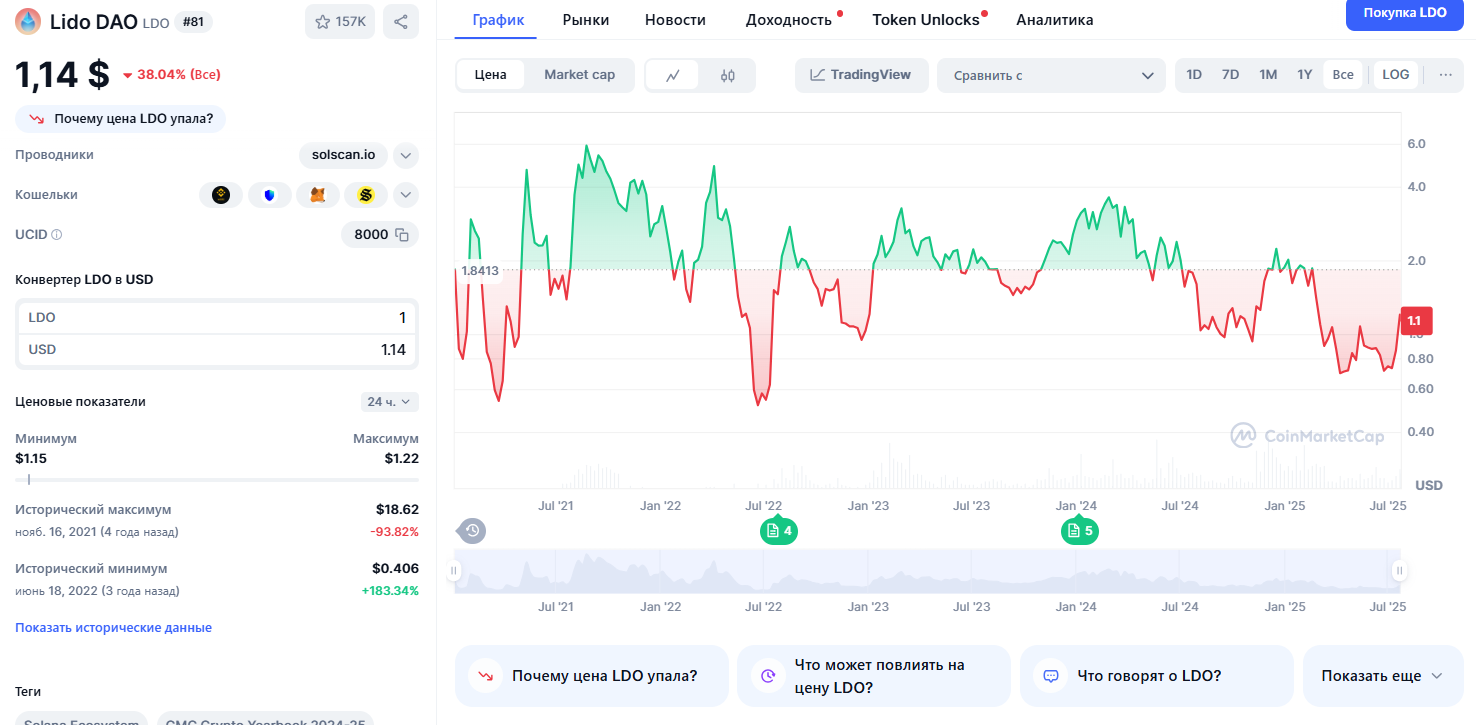Open the solscan.io explorer link

[344, 155]
